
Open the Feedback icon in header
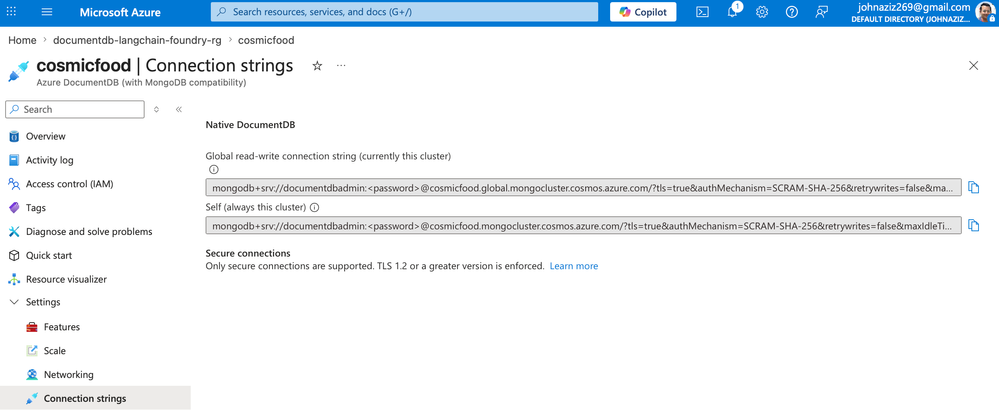coord(822,12)
